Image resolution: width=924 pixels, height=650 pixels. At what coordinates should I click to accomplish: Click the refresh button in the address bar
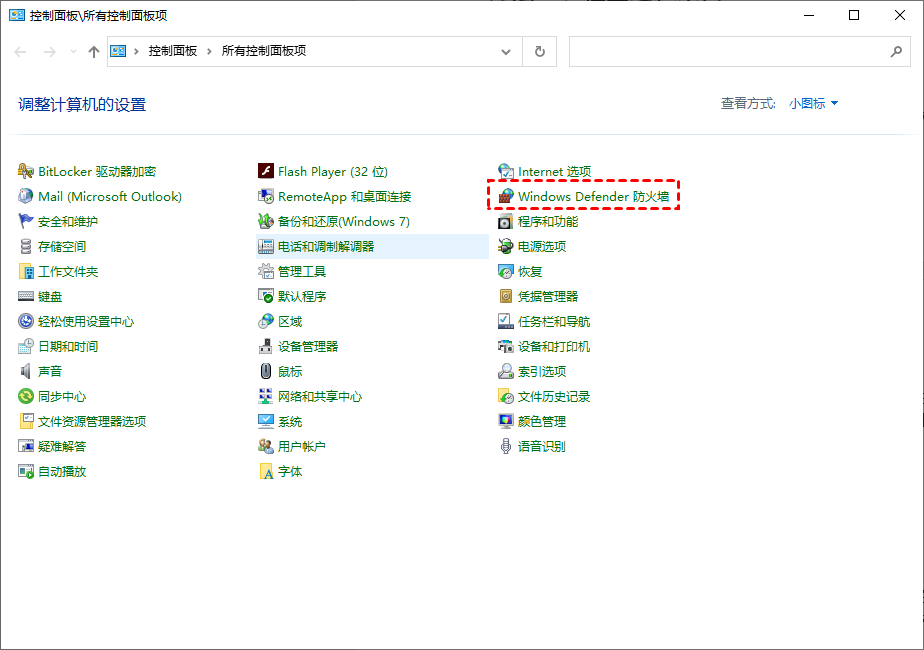539,51
